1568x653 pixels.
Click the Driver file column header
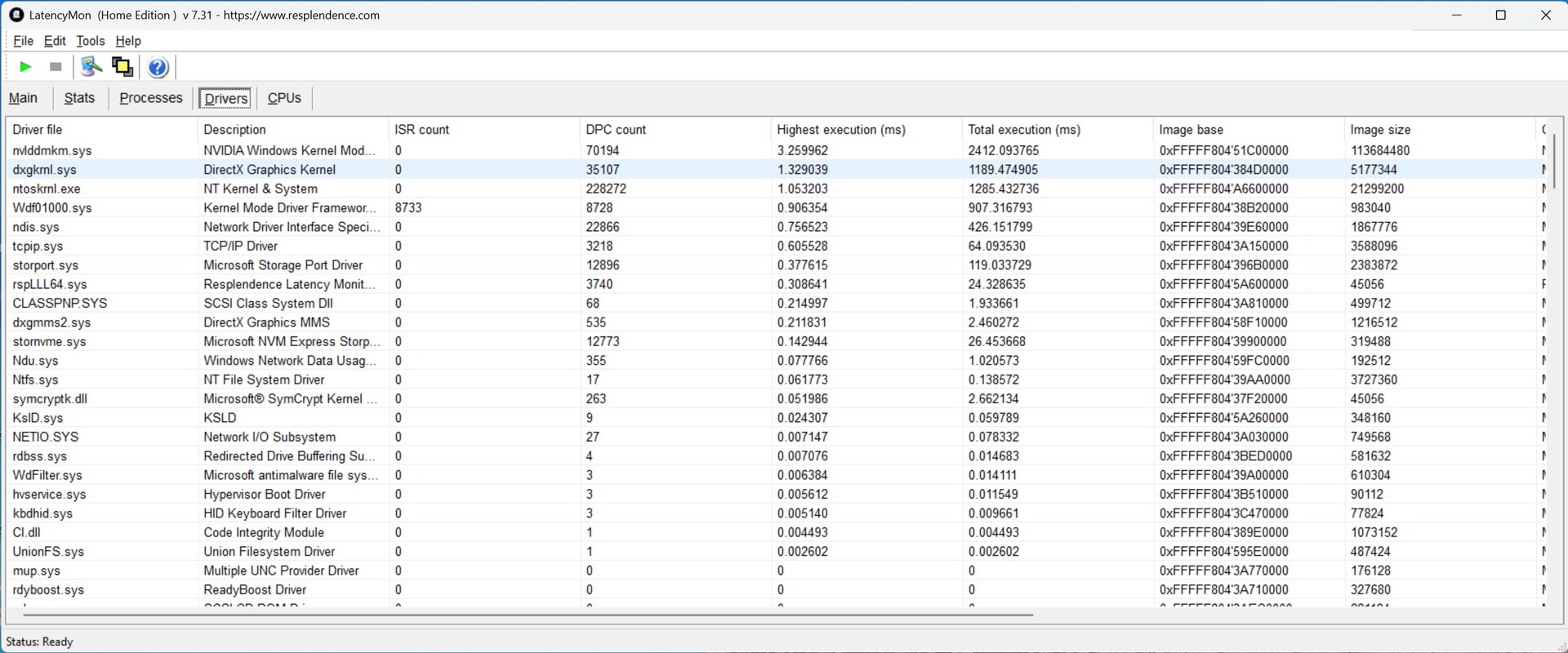38,130
